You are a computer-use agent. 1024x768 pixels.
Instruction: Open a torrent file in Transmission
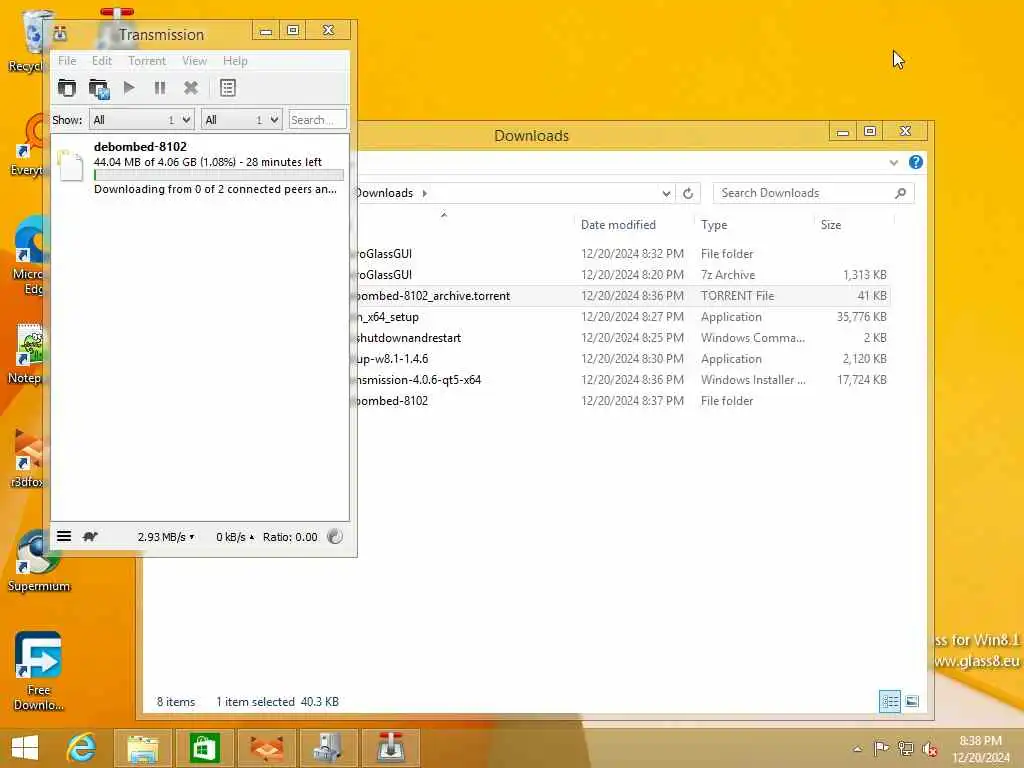[67, 88]
